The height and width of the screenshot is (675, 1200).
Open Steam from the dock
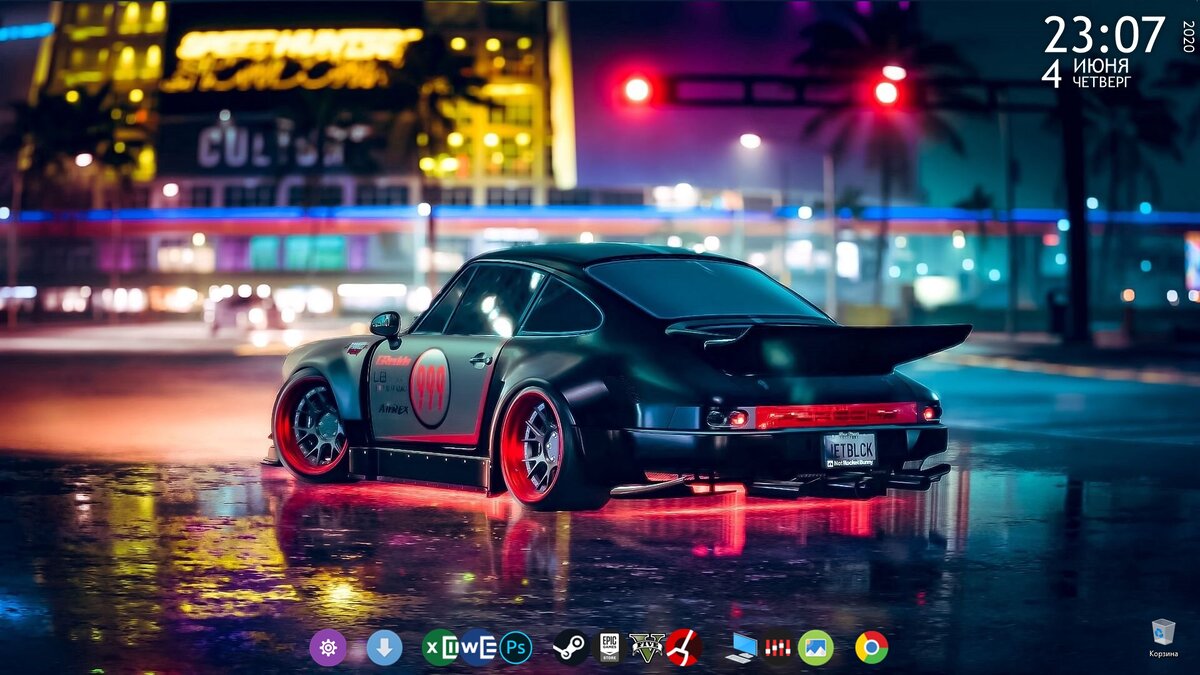pos(571,648)
